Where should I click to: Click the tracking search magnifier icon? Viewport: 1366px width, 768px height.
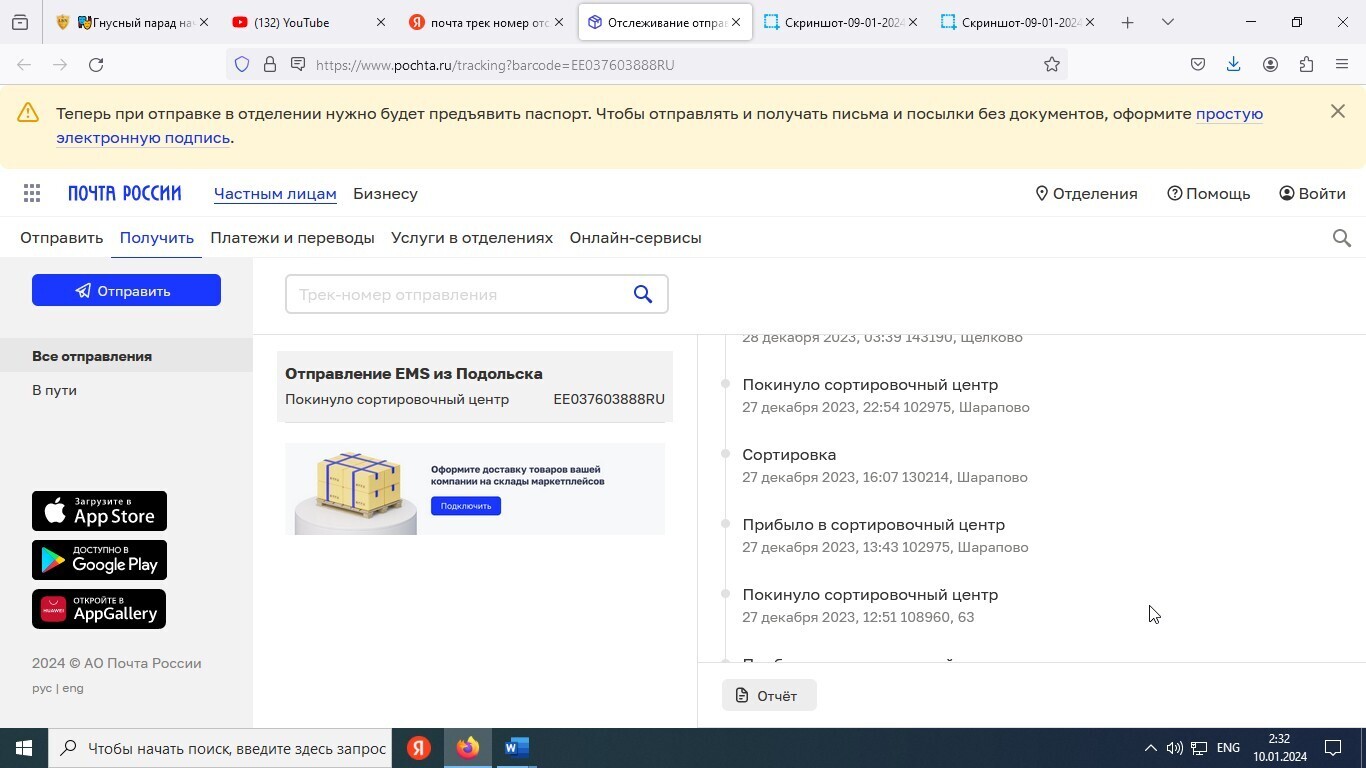[x=643, y=294]
